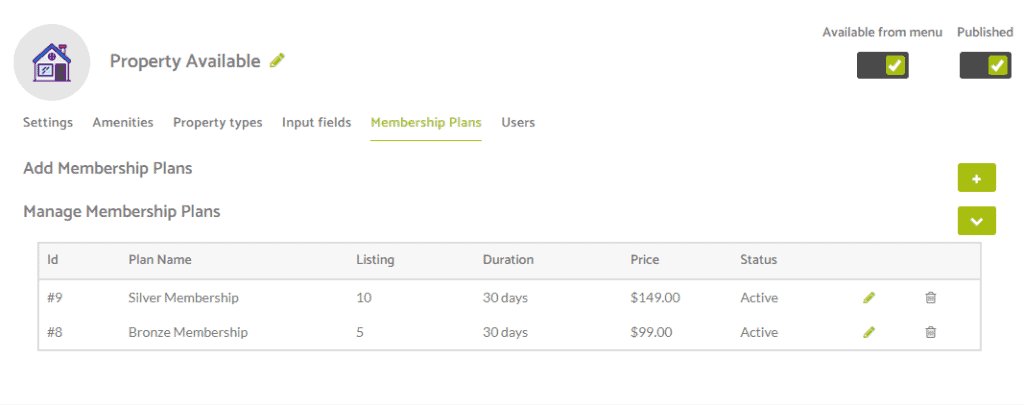Screen dimensions: 1024x405
Task: Click the Add Membership Plans heading
Action: (108, 169)
